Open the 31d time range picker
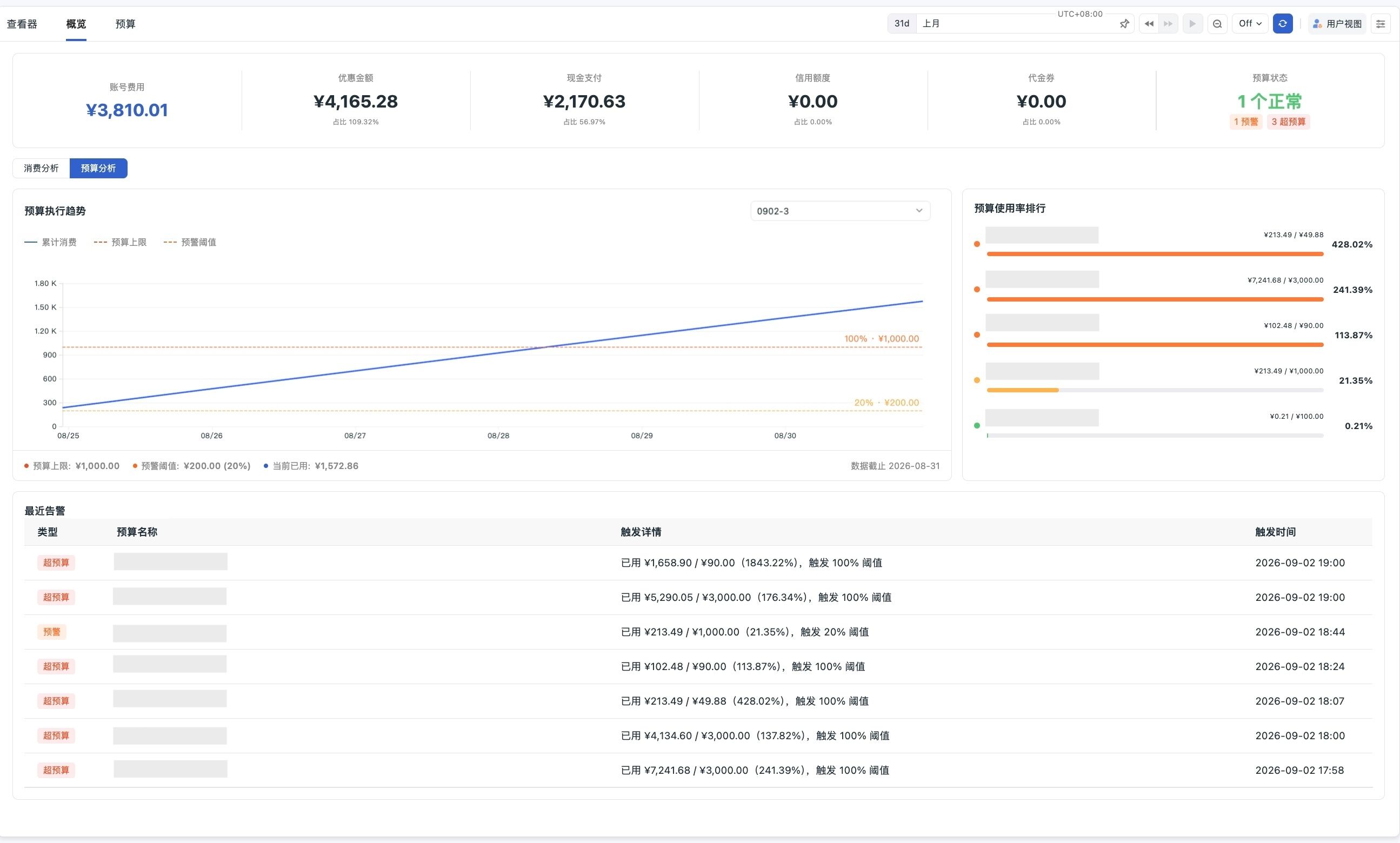This screenshot has height=843, width=1400. click(902, 24)
